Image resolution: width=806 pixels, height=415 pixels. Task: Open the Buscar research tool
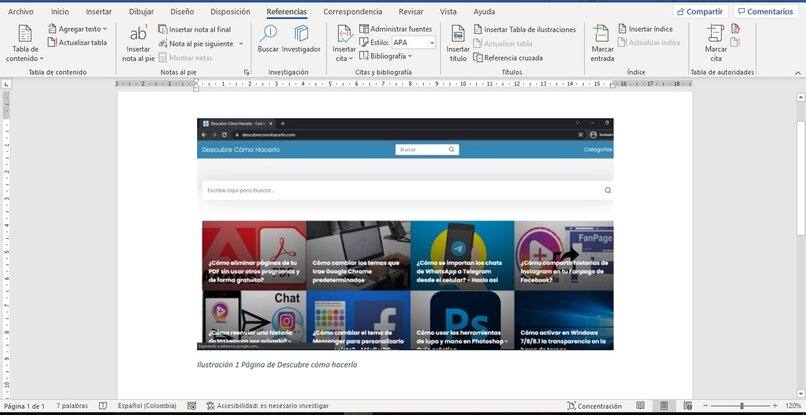(268, 39)
